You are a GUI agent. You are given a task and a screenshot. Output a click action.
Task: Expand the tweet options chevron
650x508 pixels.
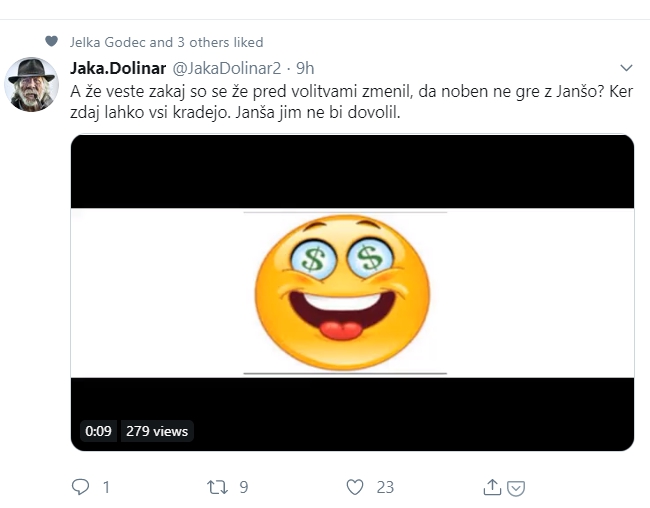click(626, 68)
